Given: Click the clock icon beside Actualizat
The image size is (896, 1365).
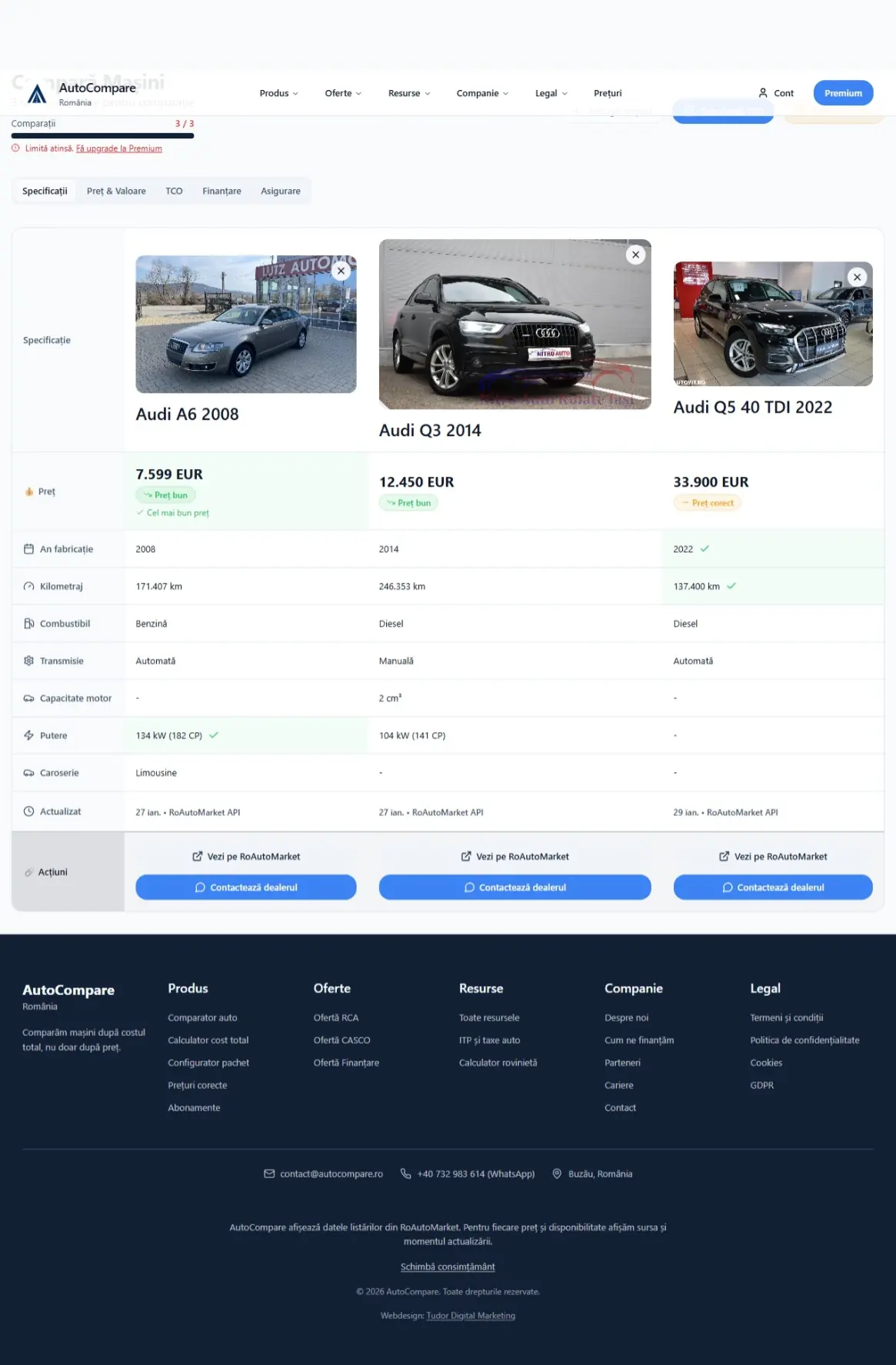Looking at the screenshot, I should click(x=28, y=811).
